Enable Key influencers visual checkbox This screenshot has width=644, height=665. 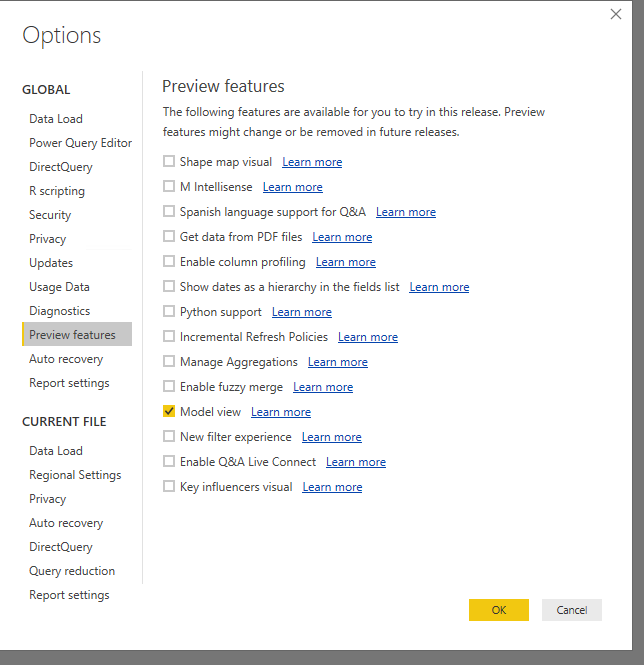coord(169,486)
